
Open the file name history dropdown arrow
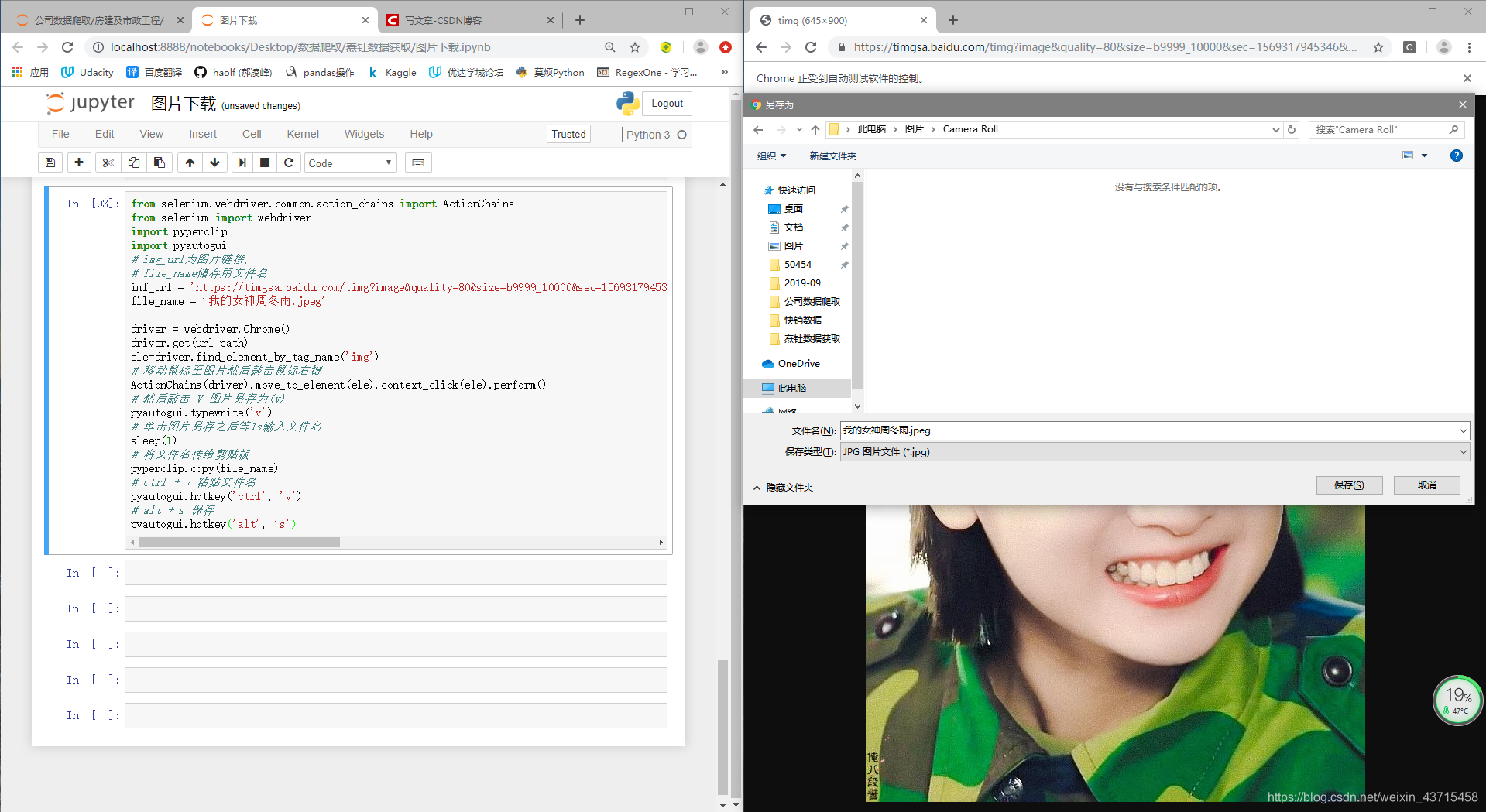(x=1463, y=430)
